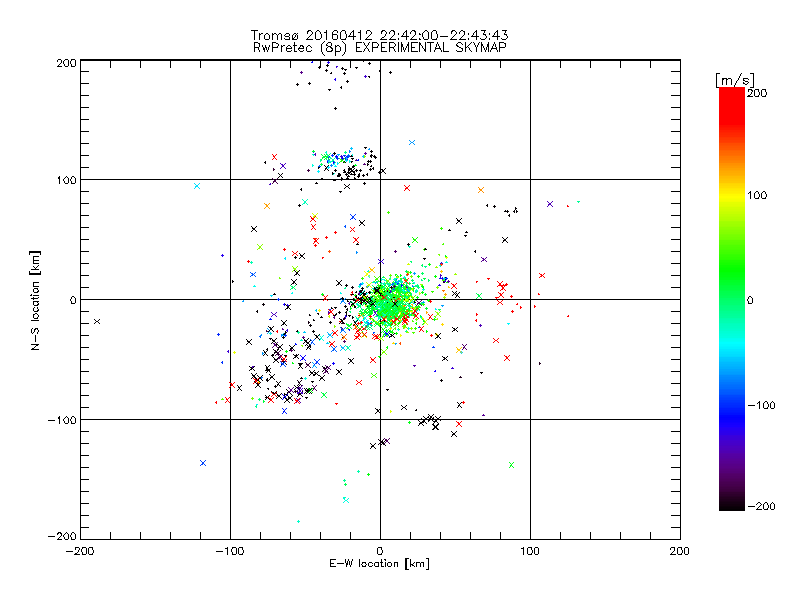Click the green X marker near bottom right
This screenshot has height=600, width=800.
pos(511,465)
